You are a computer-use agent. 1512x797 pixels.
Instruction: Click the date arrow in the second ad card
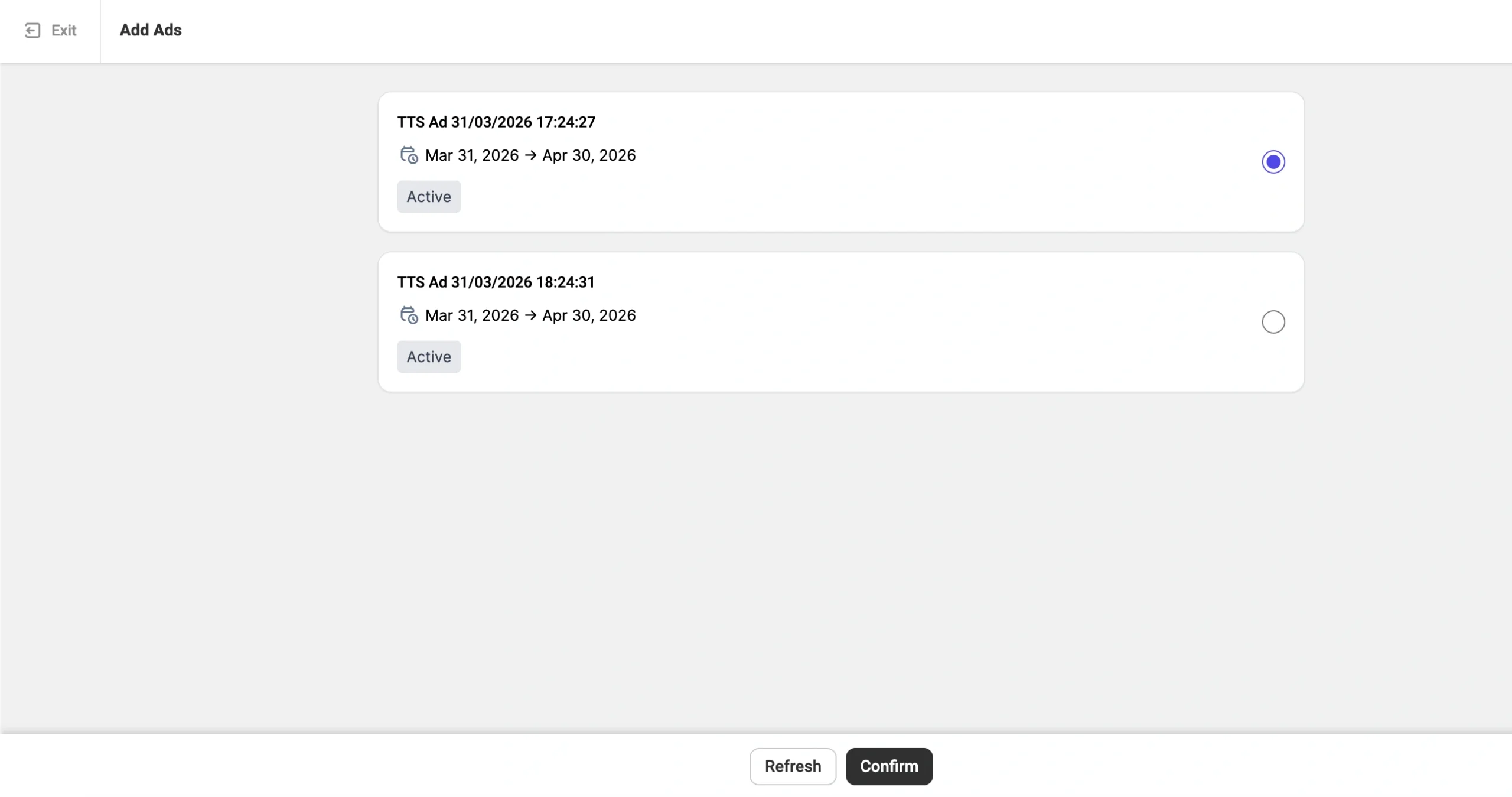(x=530, y=315)
